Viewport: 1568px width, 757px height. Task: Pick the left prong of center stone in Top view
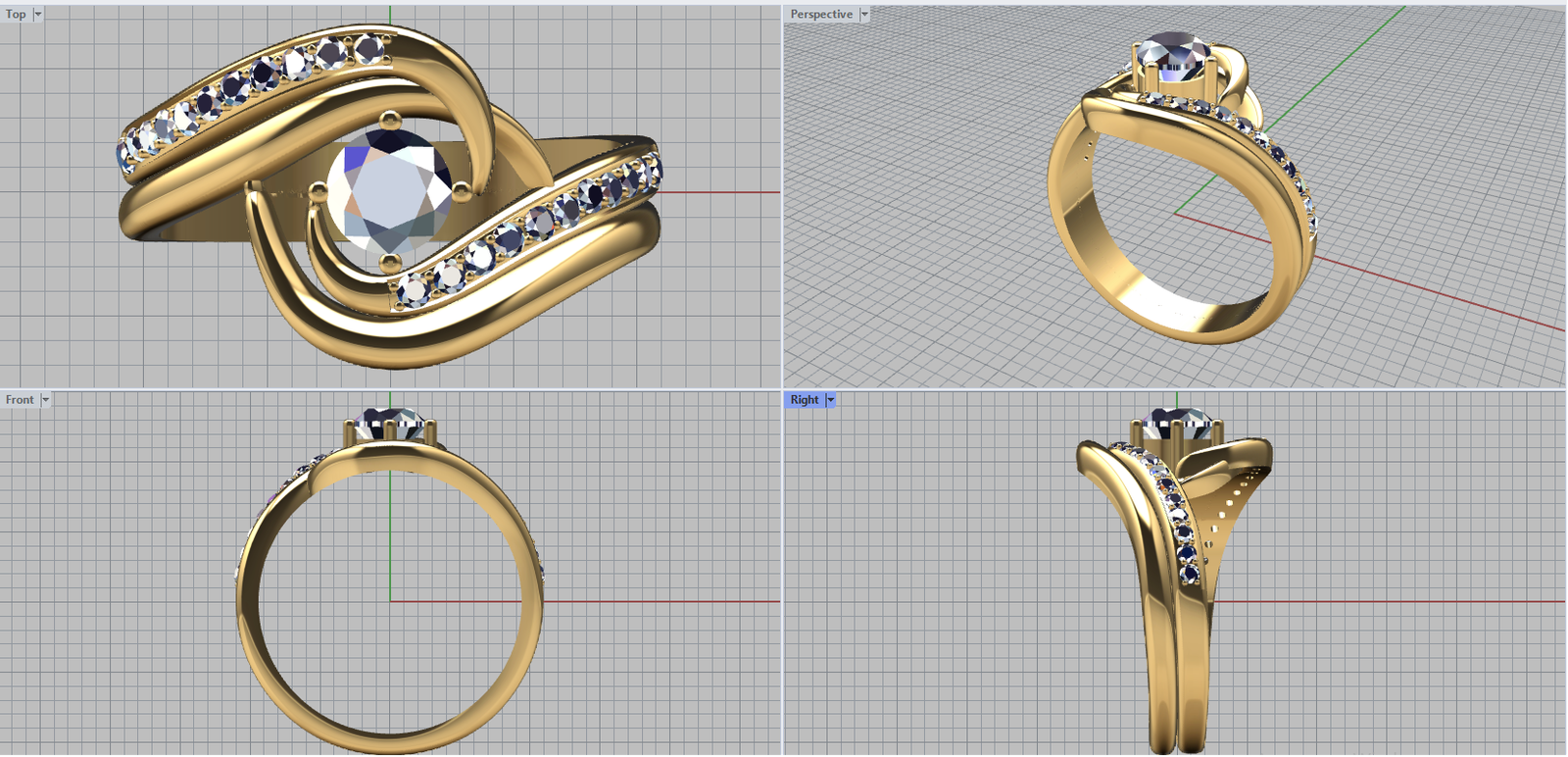pyautogui.click(x=318, y=191)
